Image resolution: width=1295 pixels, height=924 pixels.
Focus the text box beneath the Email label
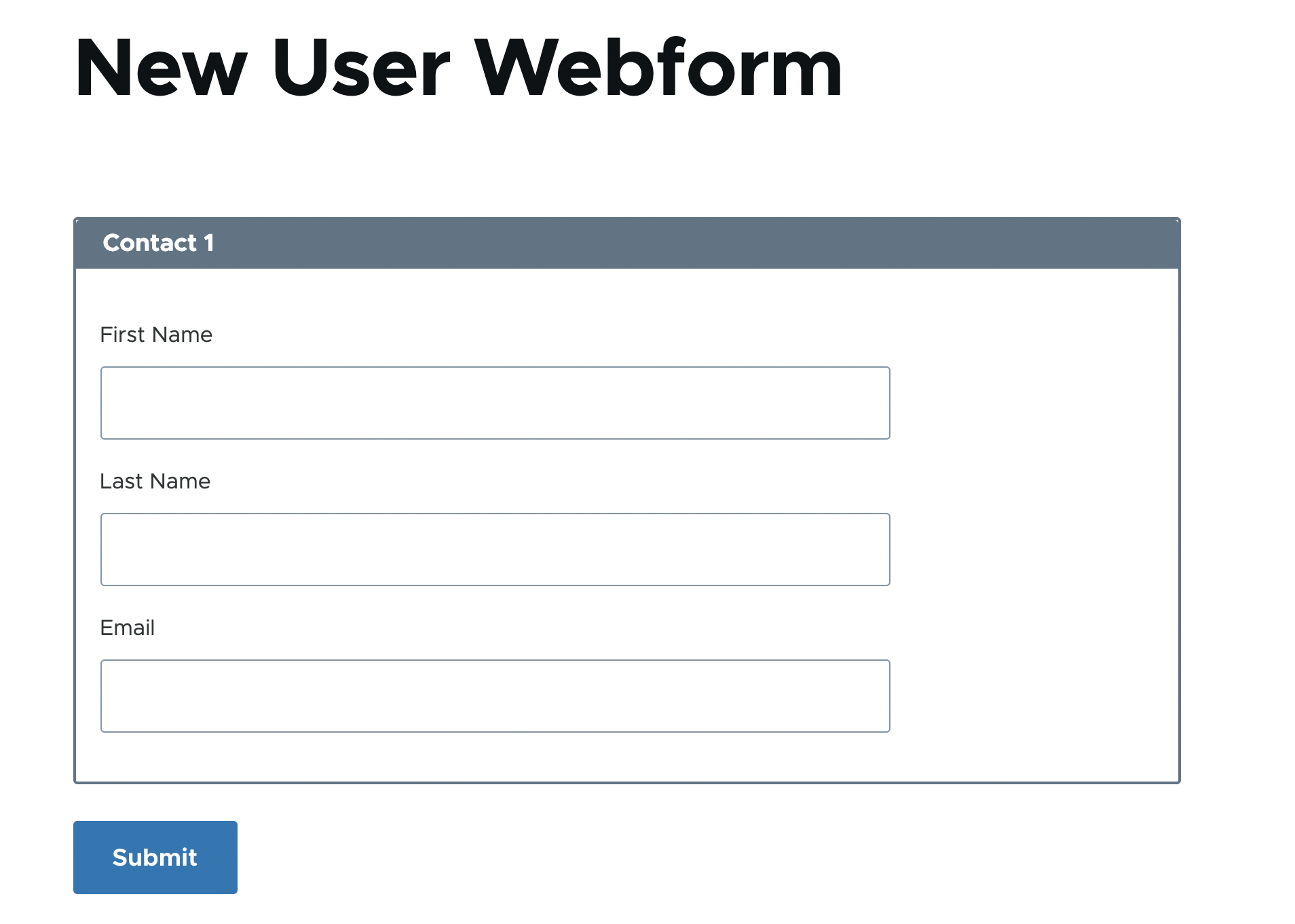[x=495, y=696]
